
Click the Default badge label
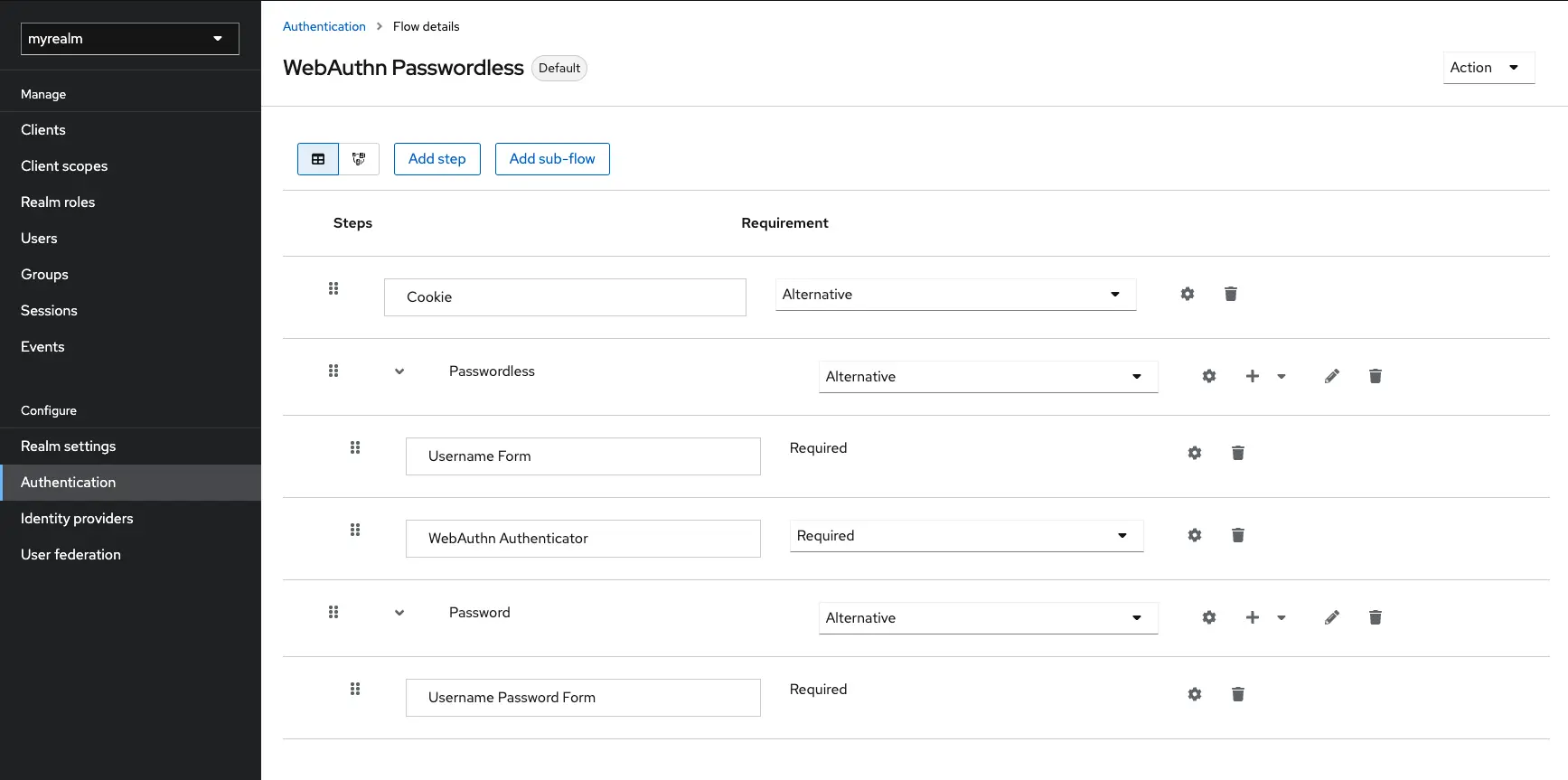click(559, 69)
